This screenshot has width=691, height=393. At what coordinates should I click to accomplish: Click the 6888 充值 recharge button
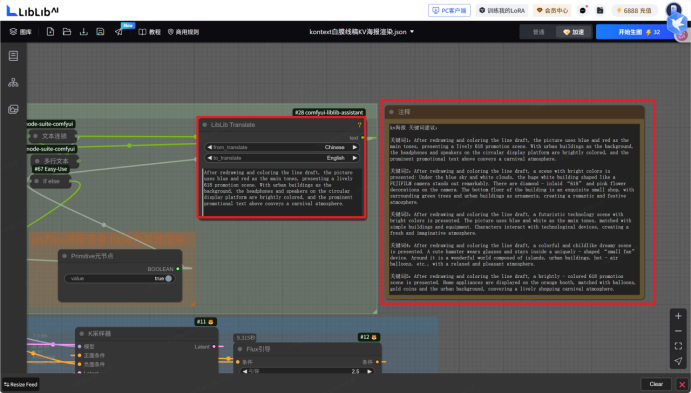634,10
